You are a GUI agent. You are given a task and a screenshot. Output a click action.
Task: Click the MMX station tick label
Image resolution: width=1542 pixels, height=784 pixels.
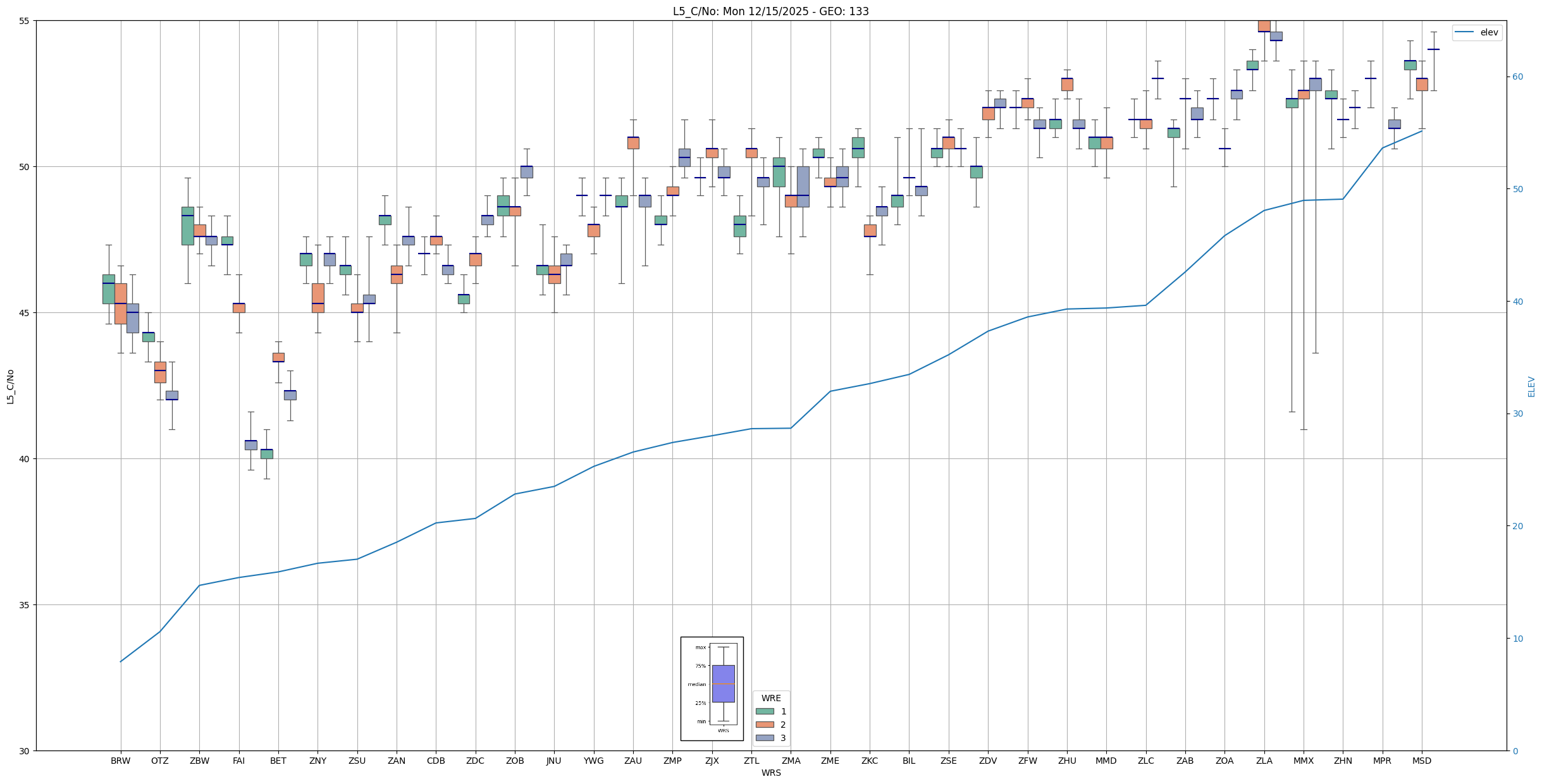pos(1303,761)
